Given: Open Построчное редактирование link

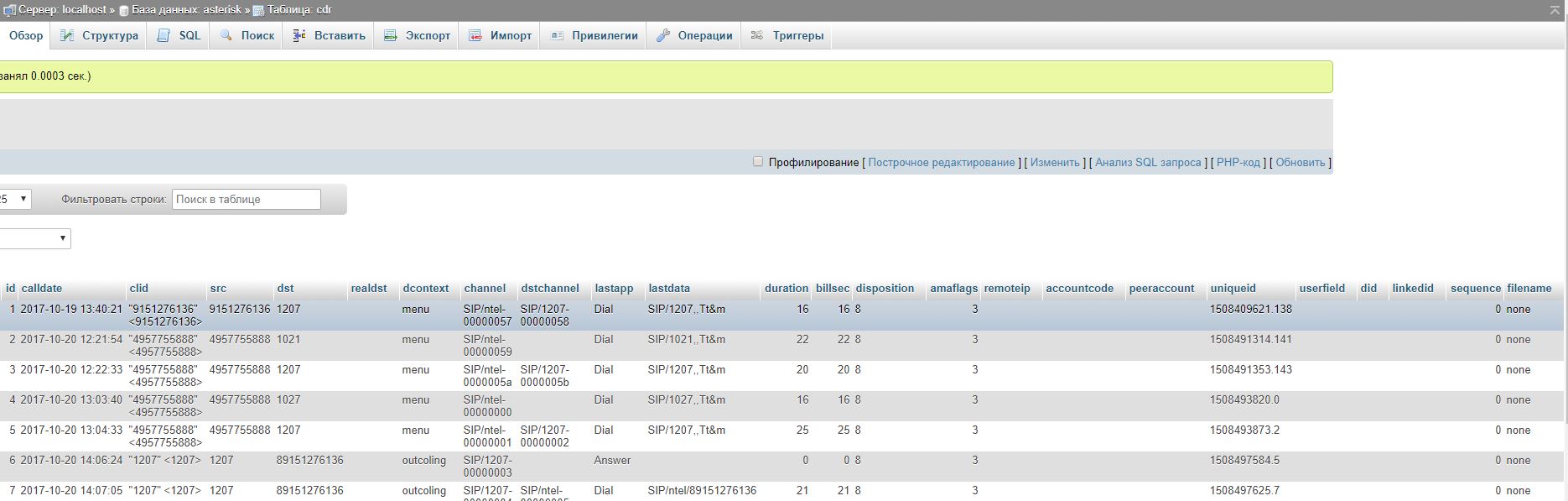Looking at the screenshot, I should click(x=941, y=163).
